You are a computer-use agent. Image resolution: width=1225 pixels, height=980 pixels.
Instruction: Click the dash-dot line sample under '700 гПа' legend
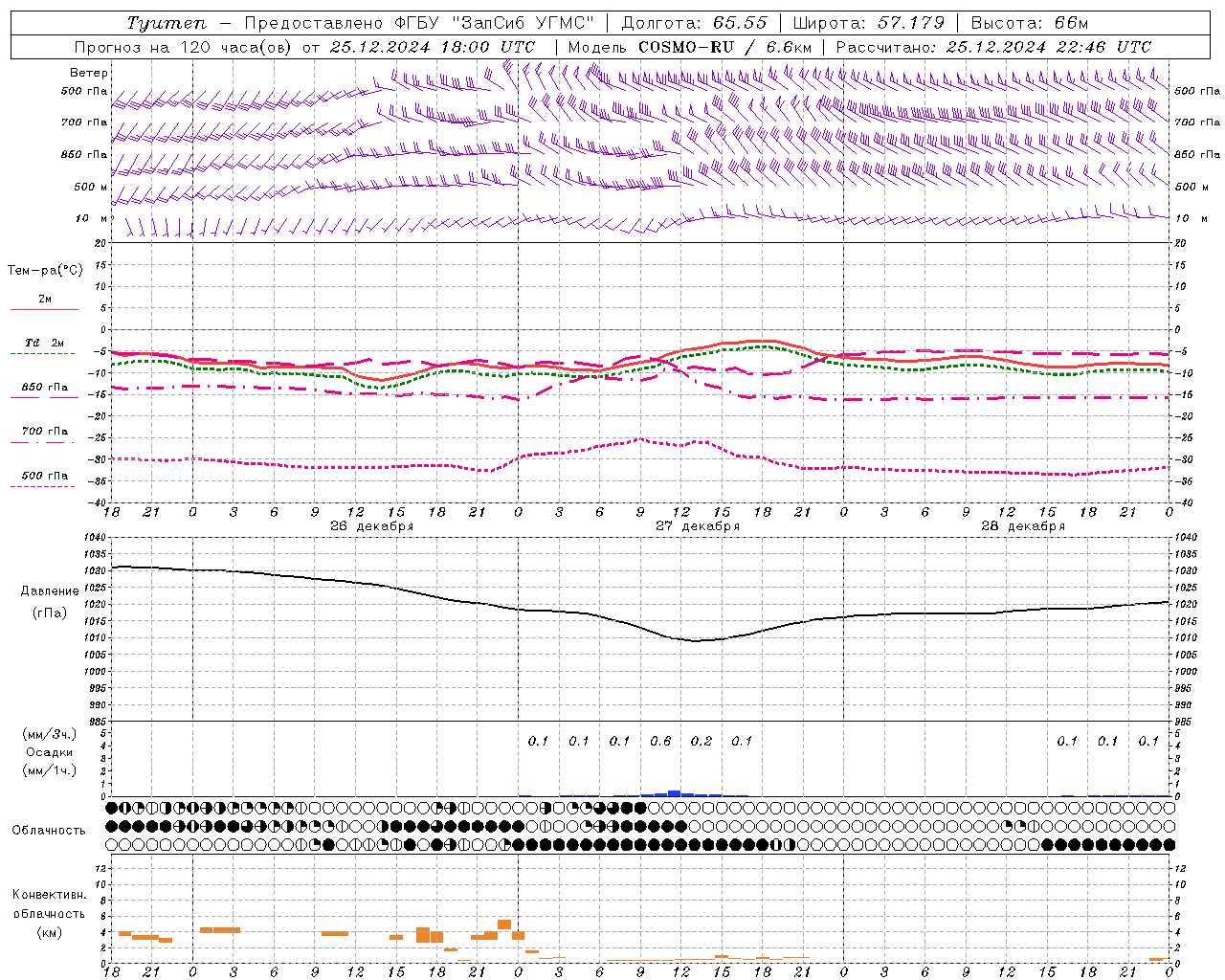click(x=43, y=442)
